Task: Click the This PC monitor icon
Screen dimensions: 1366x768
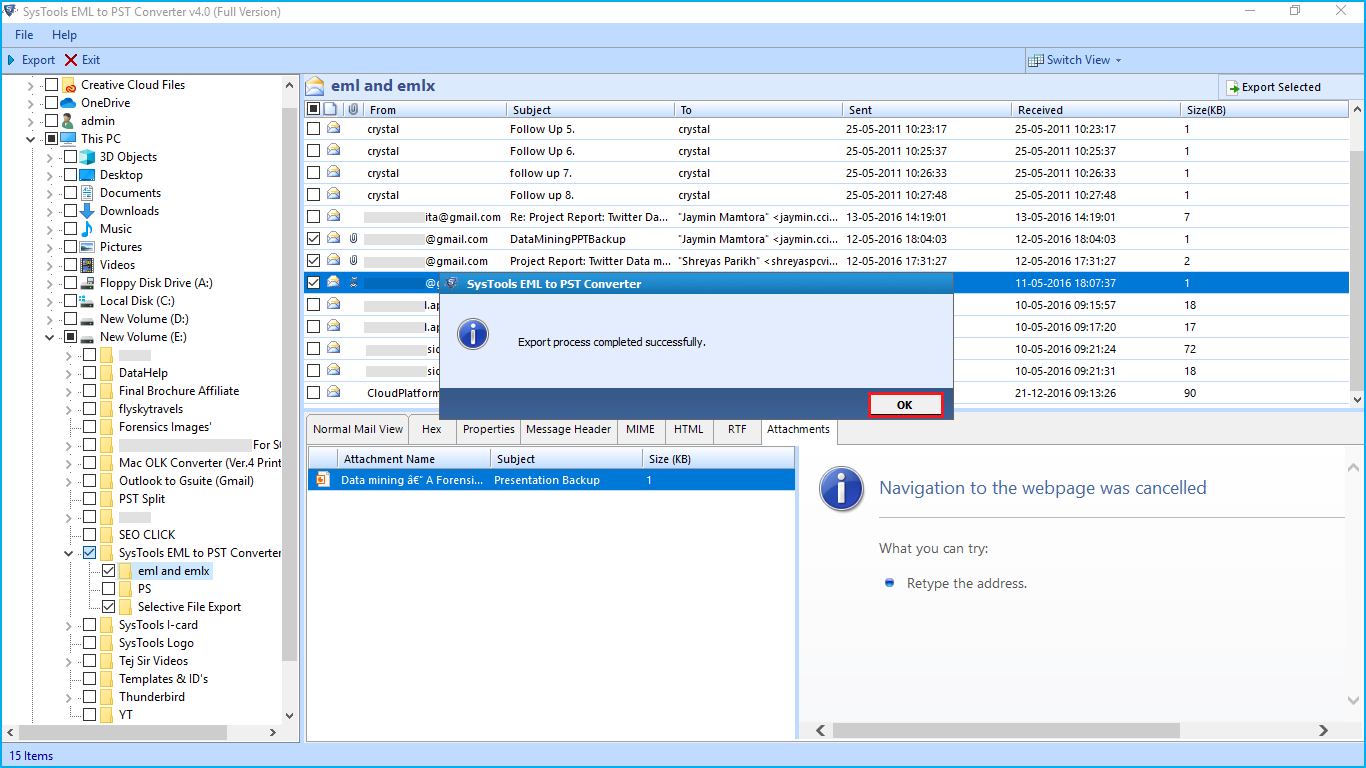Action: [x=68, y=139]
